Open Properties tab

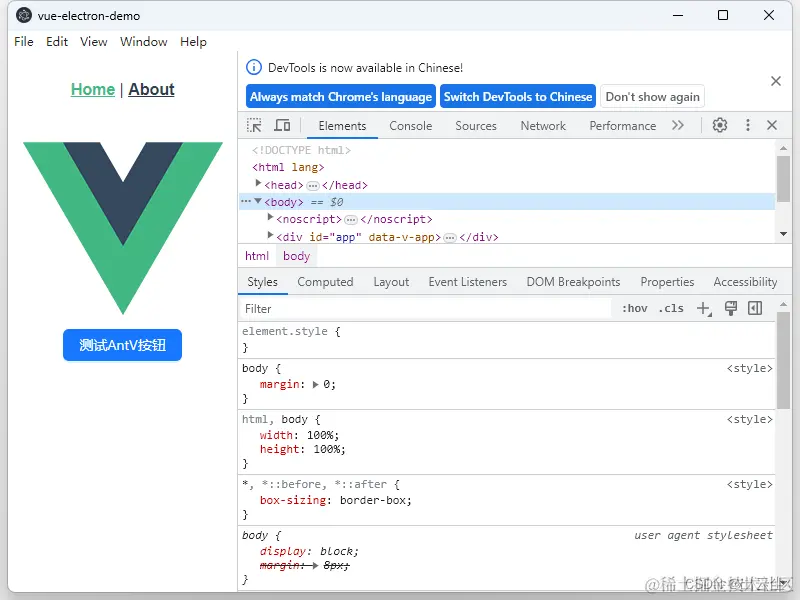(667, 282)
